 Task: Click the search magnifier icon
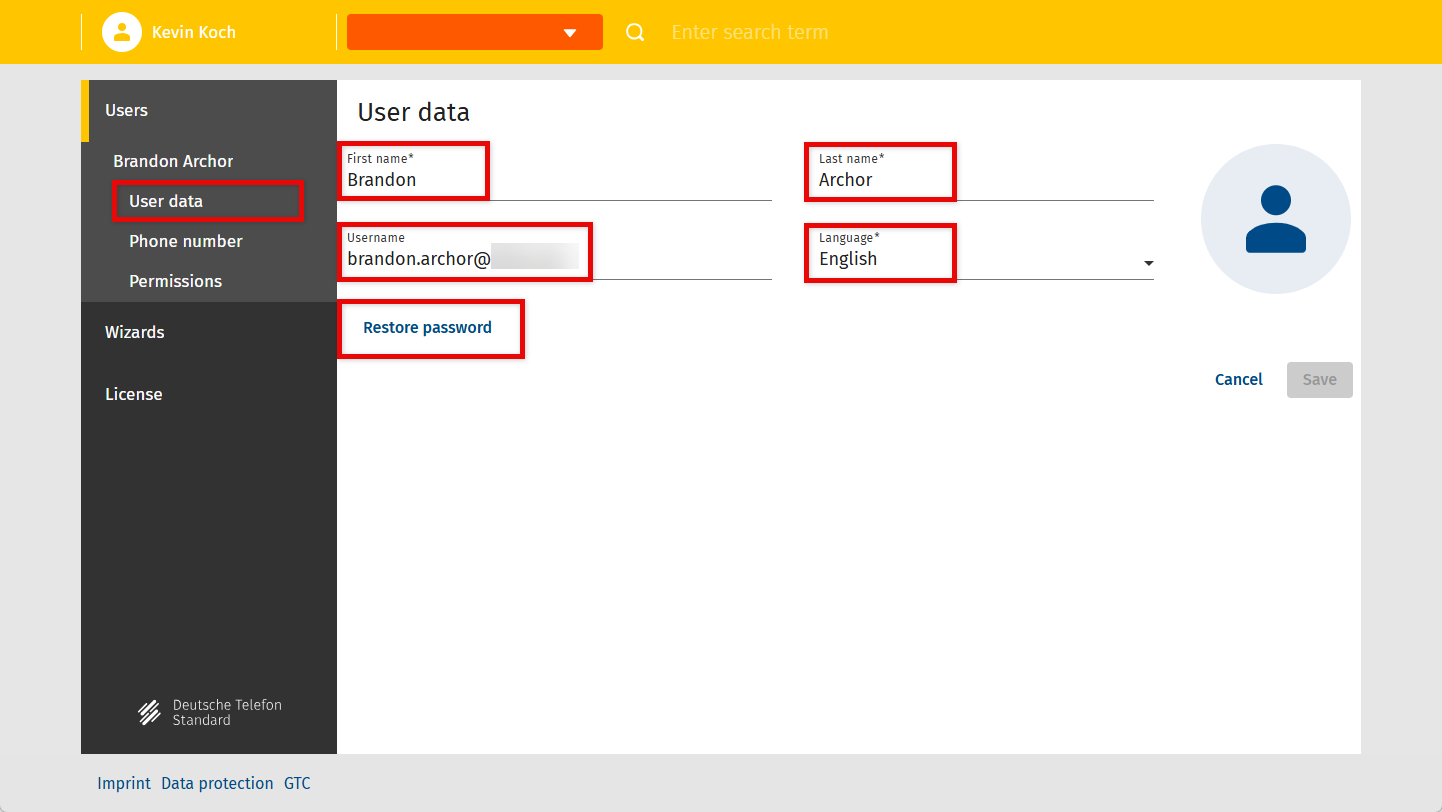(635, 32)
